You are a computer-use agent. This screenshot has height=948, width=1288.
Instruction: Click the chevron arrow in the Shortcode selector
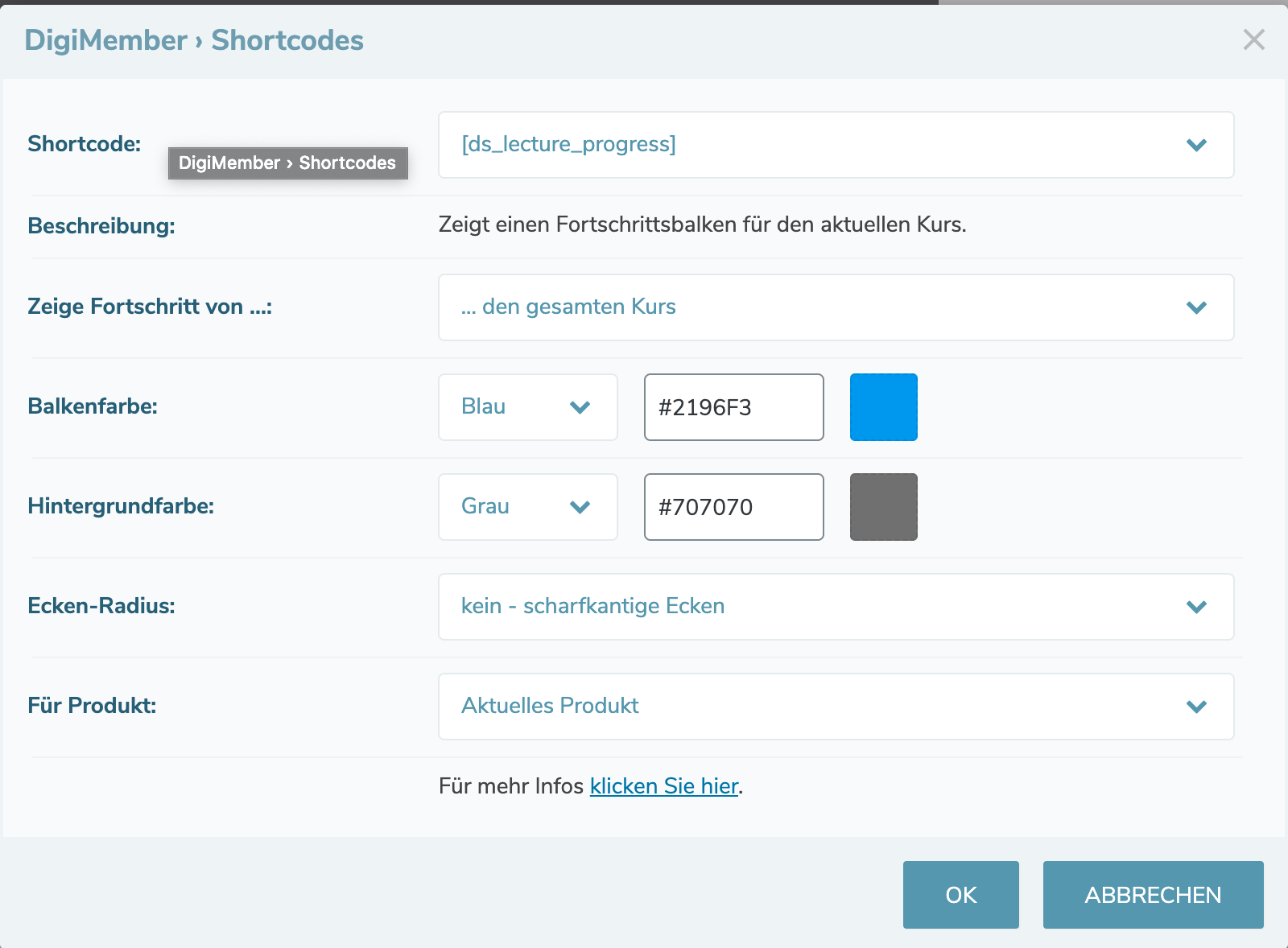1196,146
